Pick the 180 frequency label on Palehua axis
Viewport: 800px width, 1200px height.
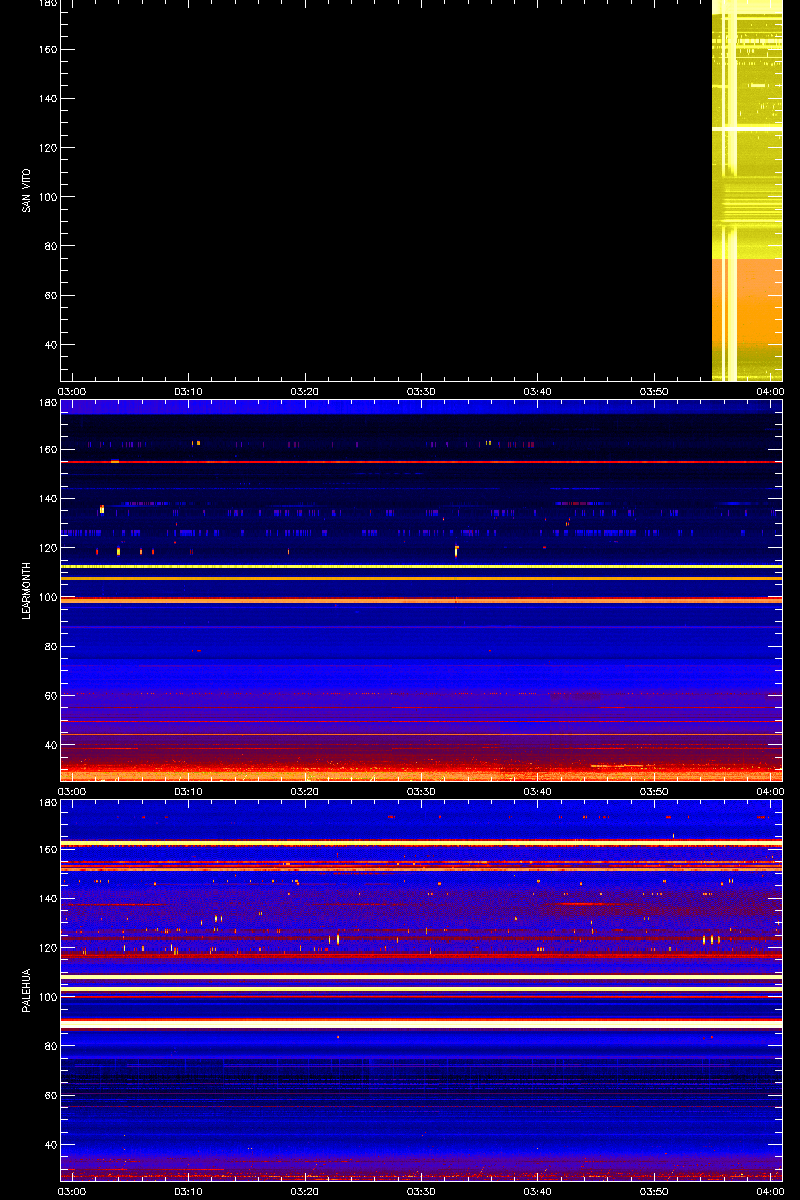[46, 803]
